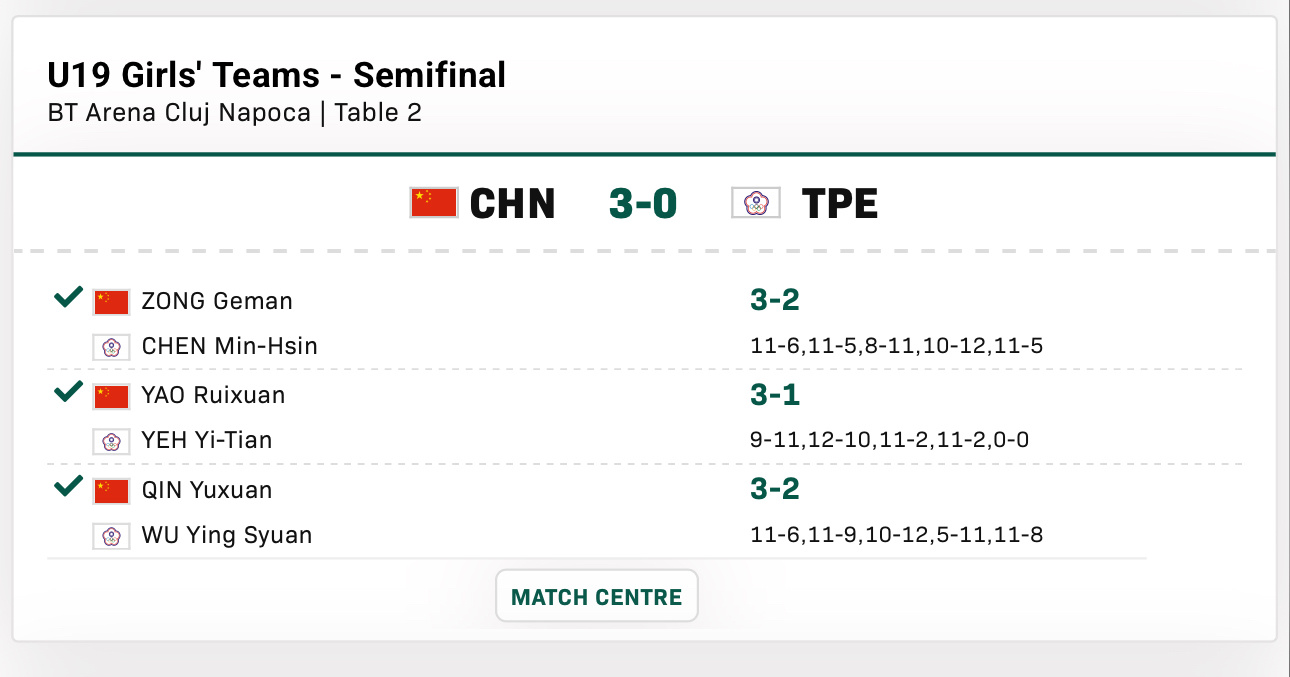Select player name ZONG Geman
Viewport: 1290px width, 677px height.
(217, 301)
